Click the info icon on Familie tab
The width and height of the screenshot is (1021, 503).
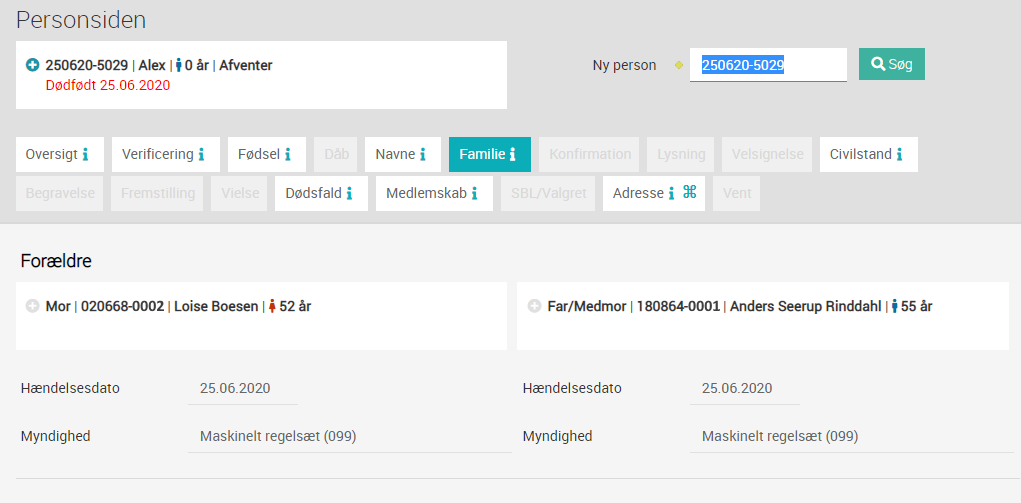pos(512,154)
